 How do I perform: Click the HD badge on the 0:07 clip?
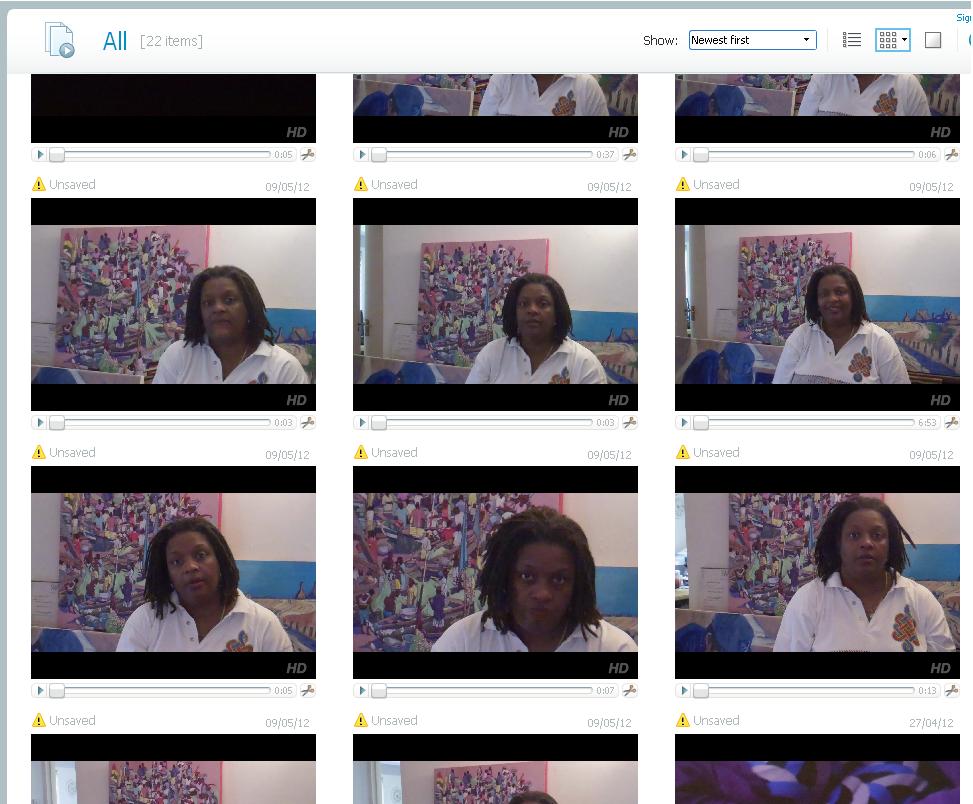pos(618,668)
